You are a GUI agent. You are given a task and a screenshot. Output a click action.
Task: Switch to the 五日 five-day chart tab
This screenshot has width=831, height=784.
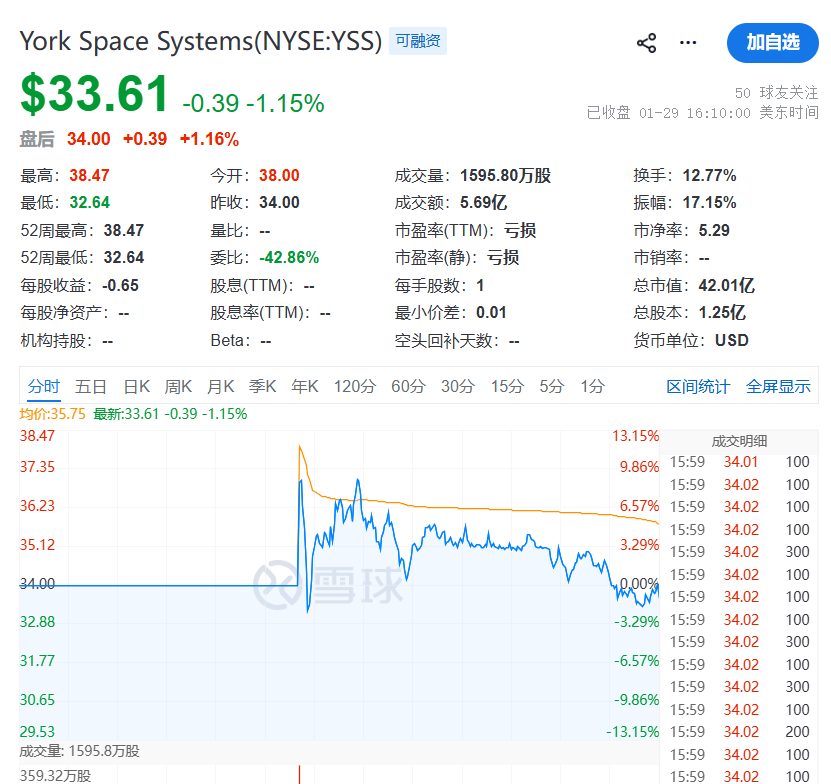91,386
